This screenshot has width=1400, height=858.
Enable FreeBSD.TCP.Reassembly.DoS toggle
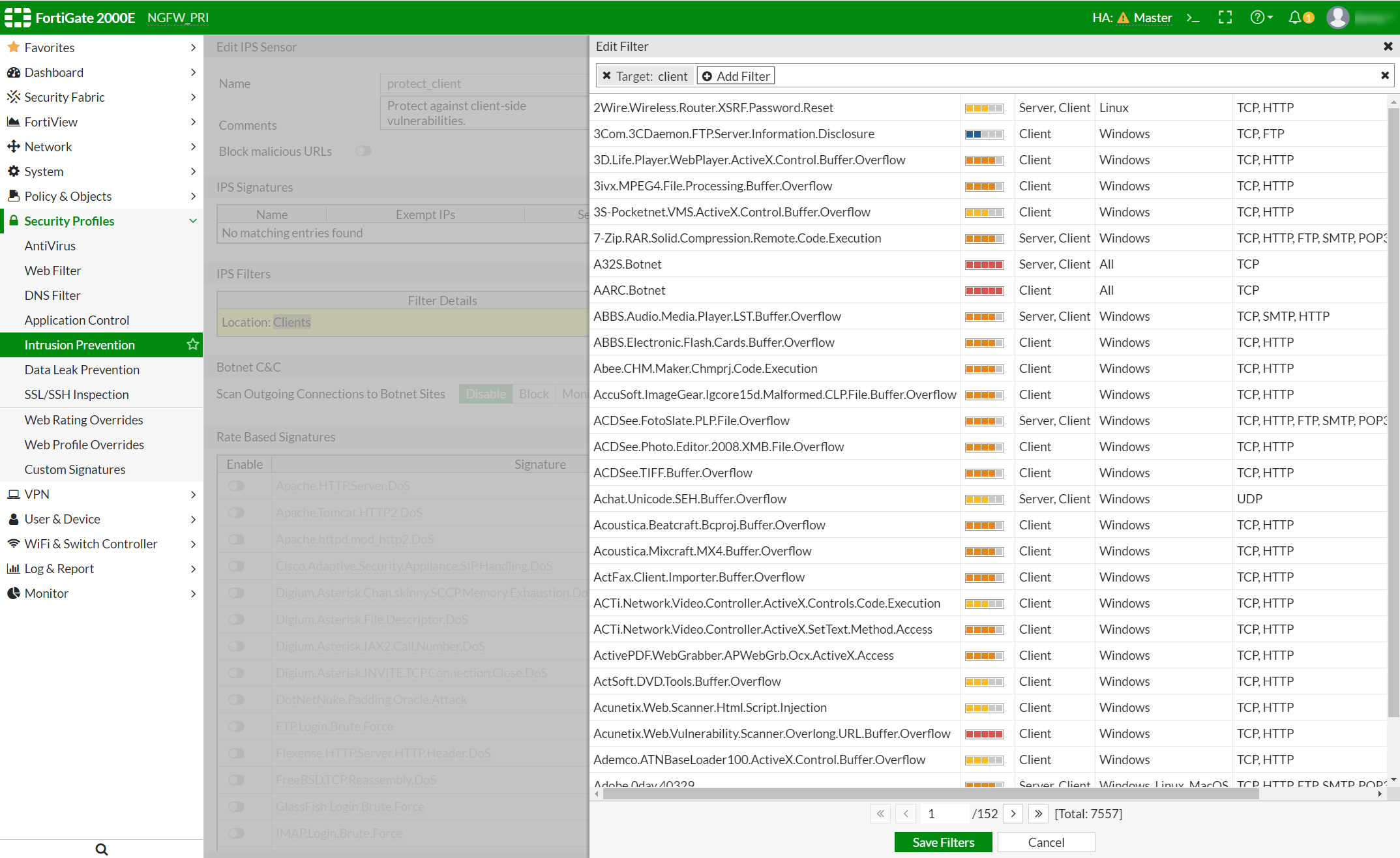(236, 780)
